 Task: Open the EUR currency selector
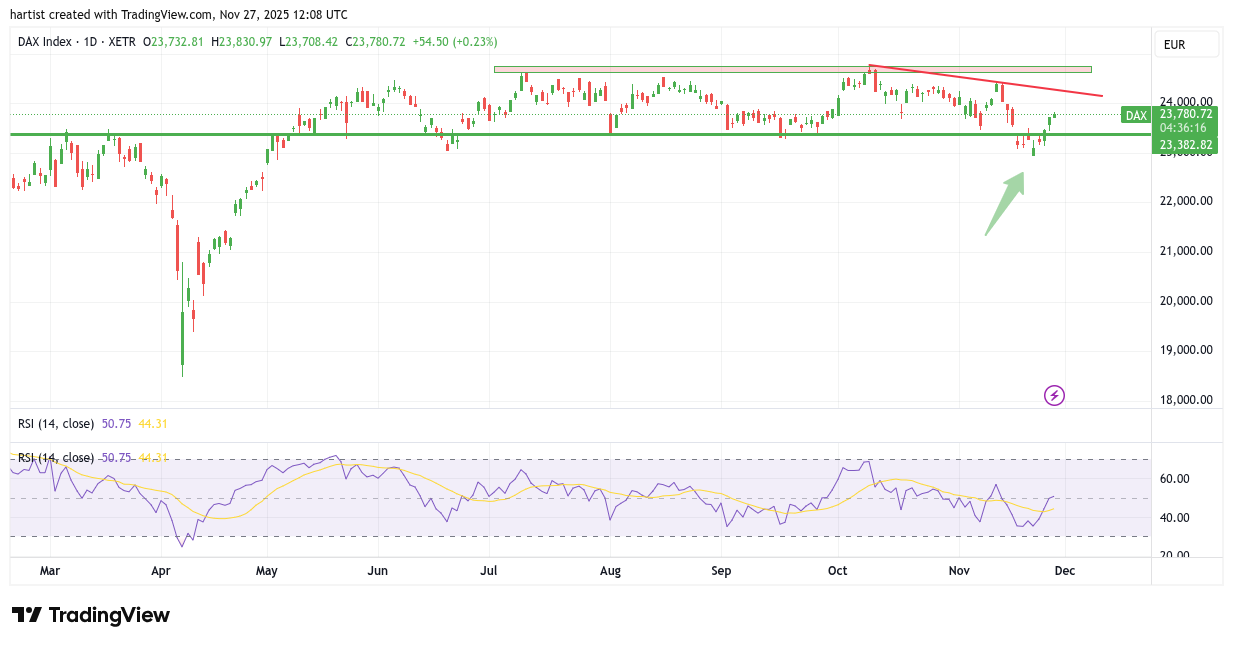coord(1185,45)
